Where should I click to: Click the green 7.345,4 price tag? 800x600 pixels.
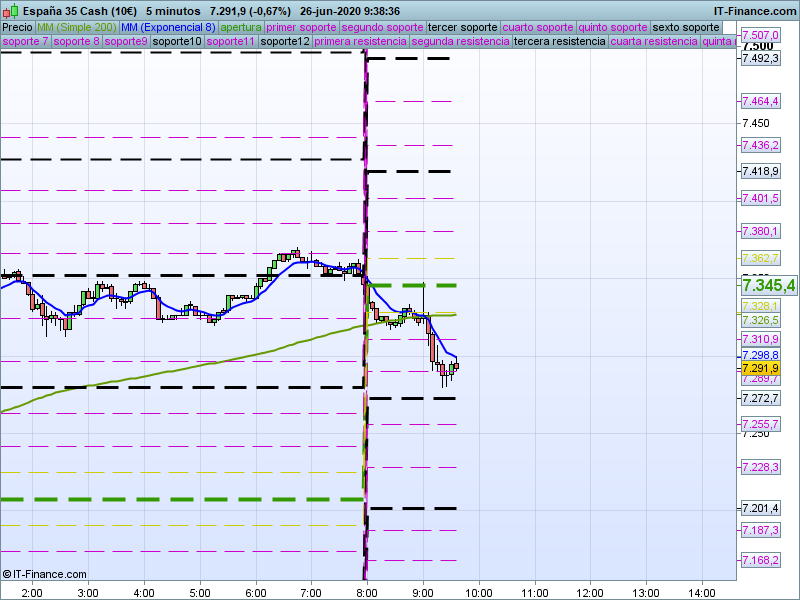(768, 286)
